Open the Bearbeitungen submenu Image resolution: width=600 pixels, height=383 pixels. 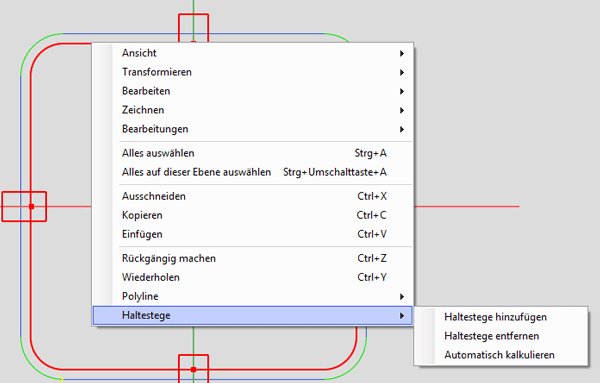253,129
